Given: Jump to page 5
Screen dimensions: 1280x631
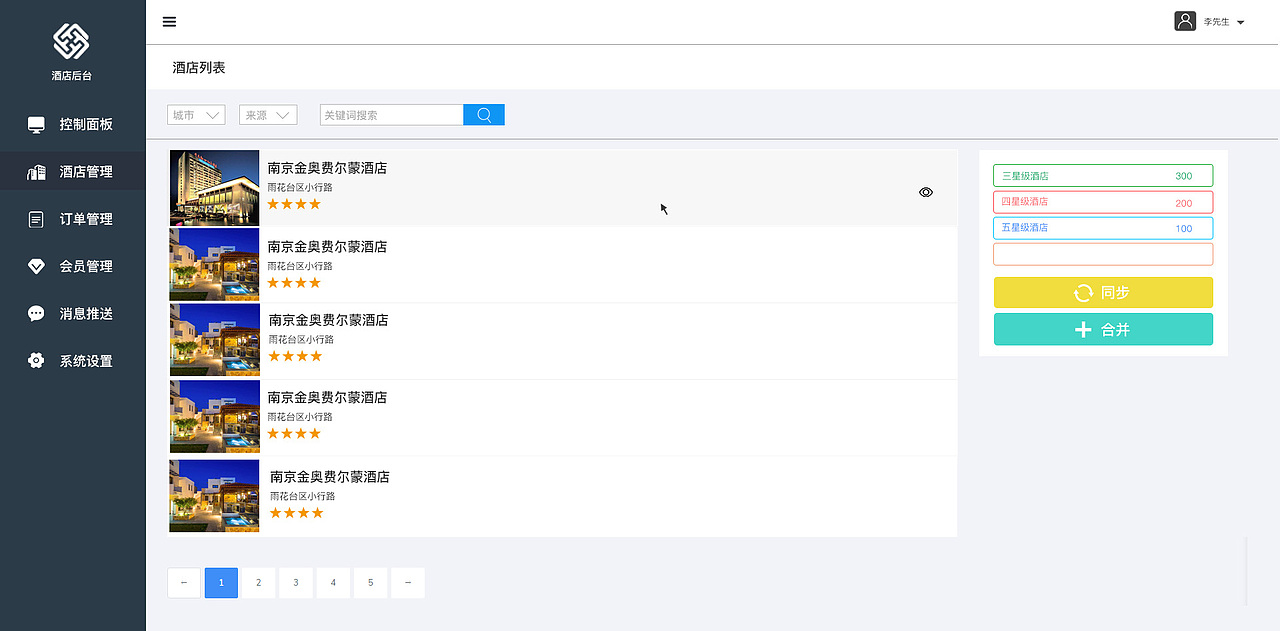Looking at the screenshot, I should coord(370,583).
